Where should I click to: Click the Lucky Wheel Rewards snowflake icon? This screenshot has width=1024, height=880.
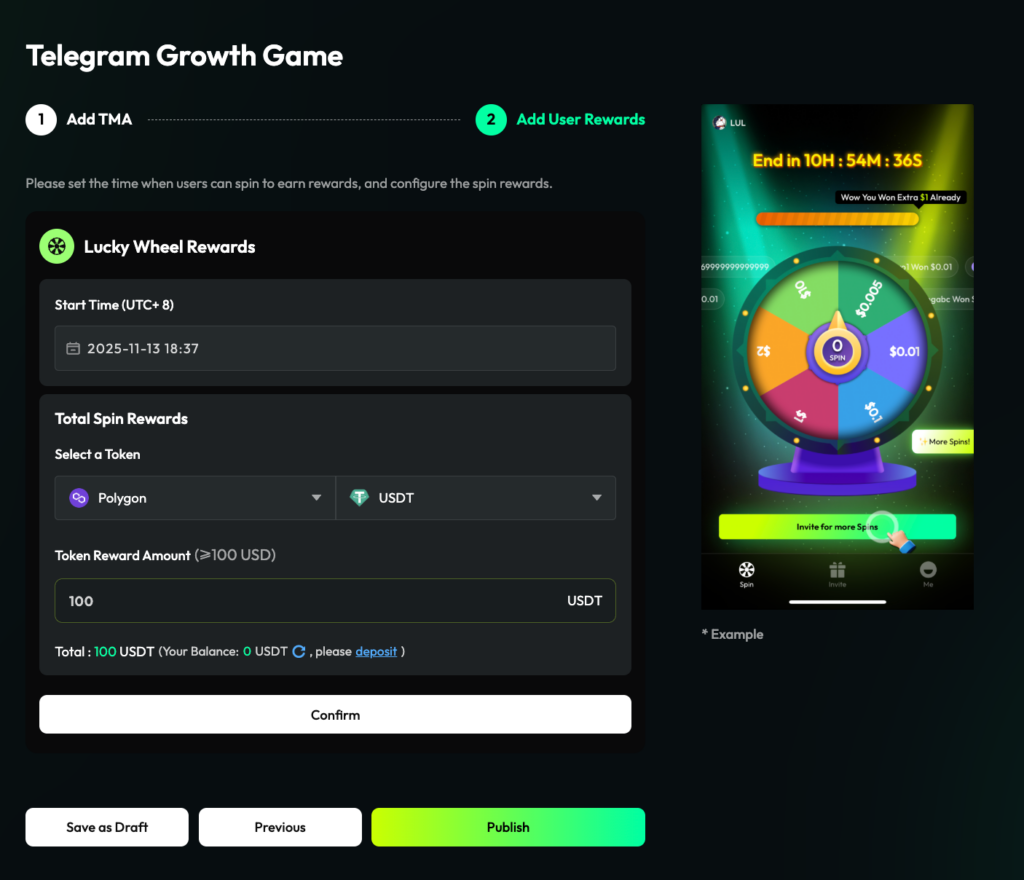pos(56,247)
